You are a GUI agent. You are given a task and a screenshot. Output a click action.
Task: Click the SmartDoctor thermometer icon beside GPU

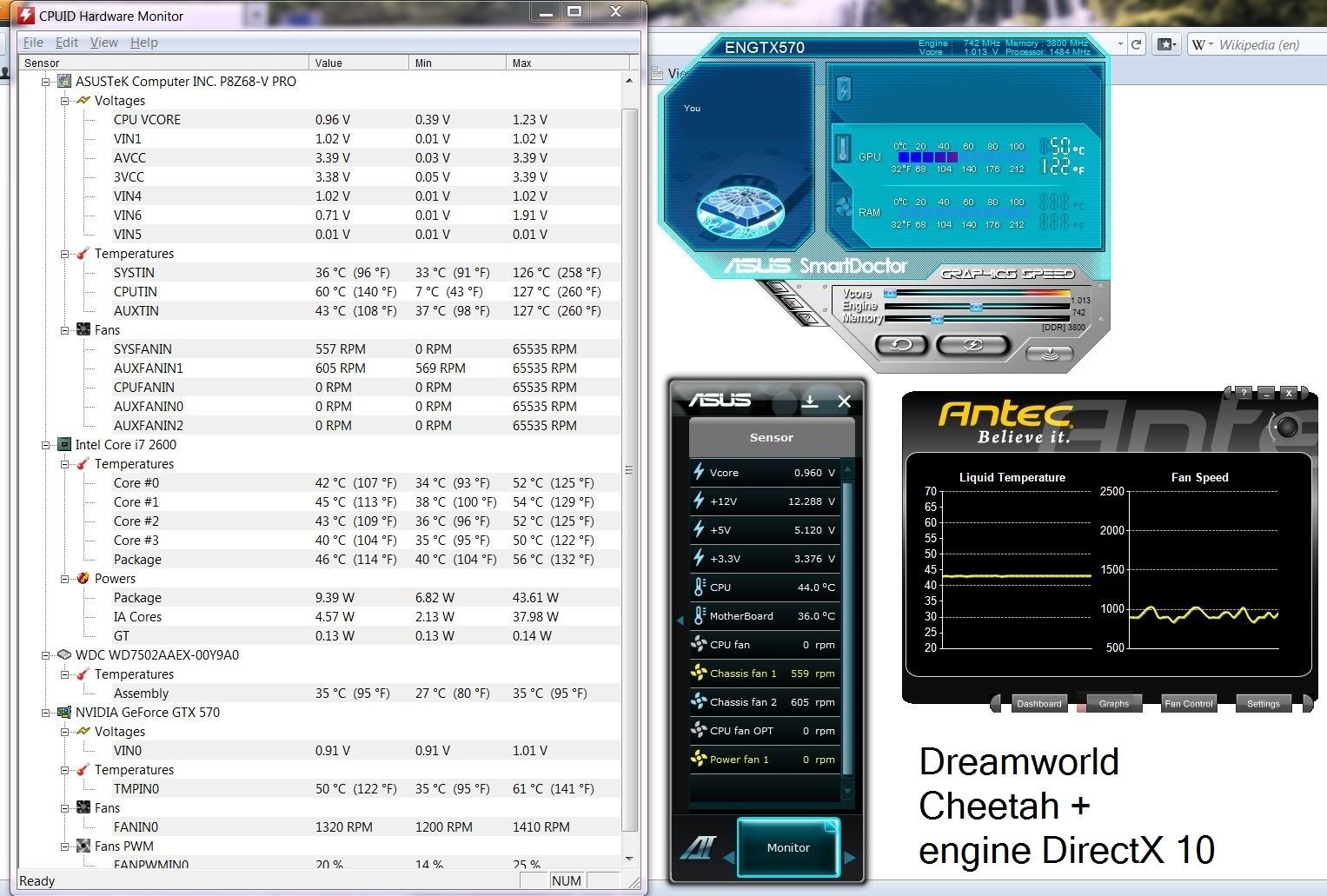pos(842,149)
